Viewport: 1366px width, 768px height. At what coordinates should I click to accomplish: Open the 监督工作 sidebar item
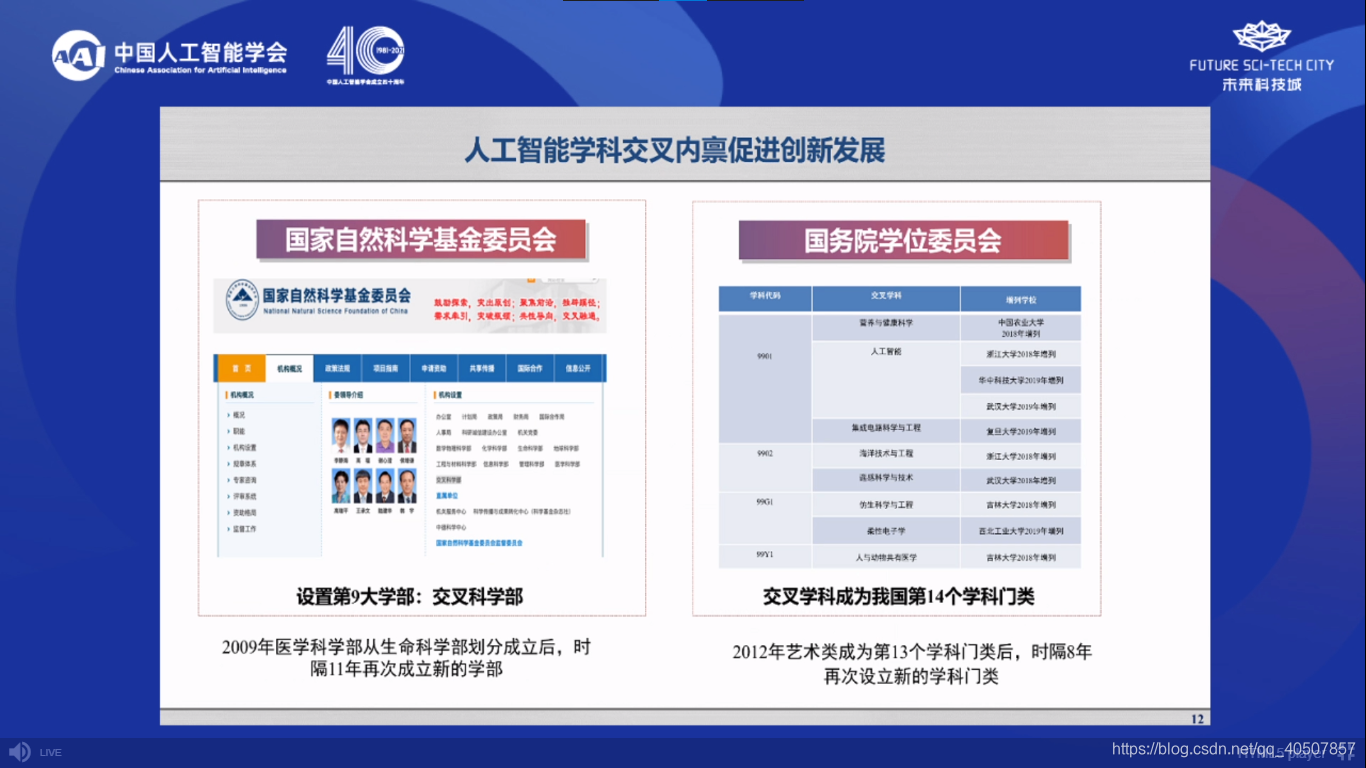coord(244,529)
